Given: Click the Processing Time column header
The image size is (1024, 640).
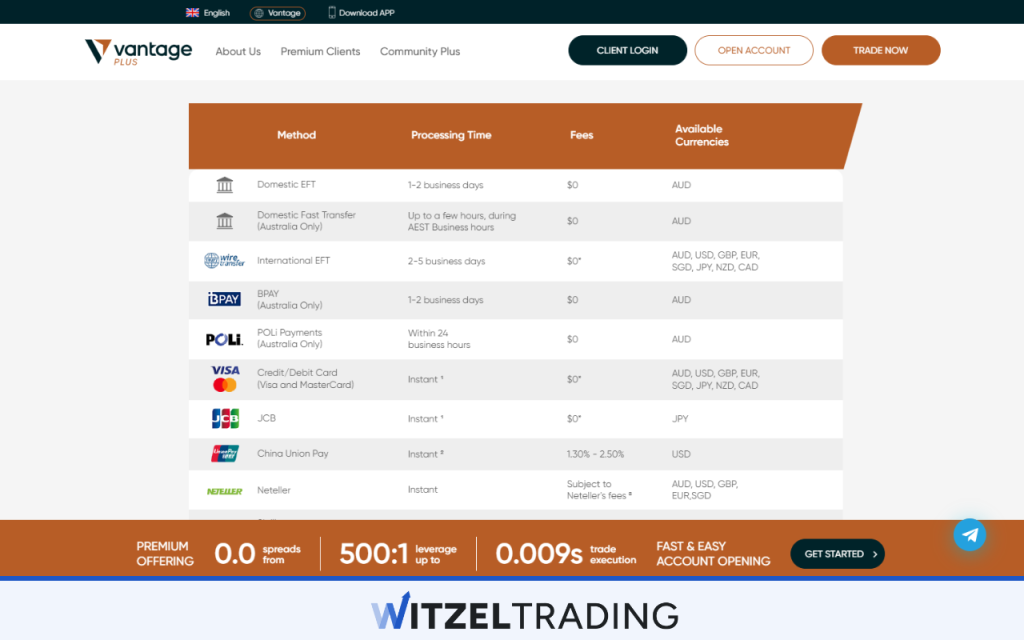Looking at the screenshot, I should pos(451,135).
